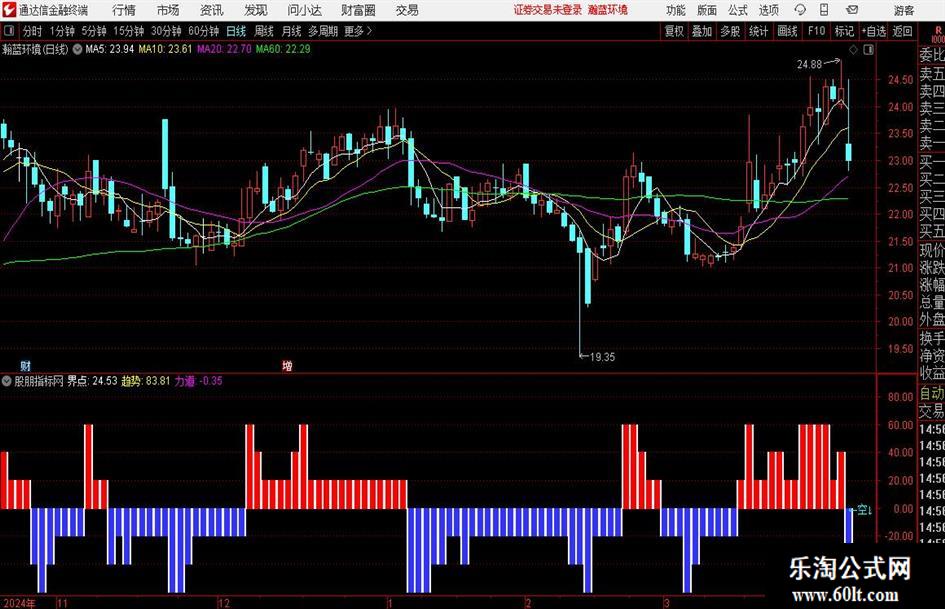
Task: Click the 空 signal label on indicator
Action: 864,510
